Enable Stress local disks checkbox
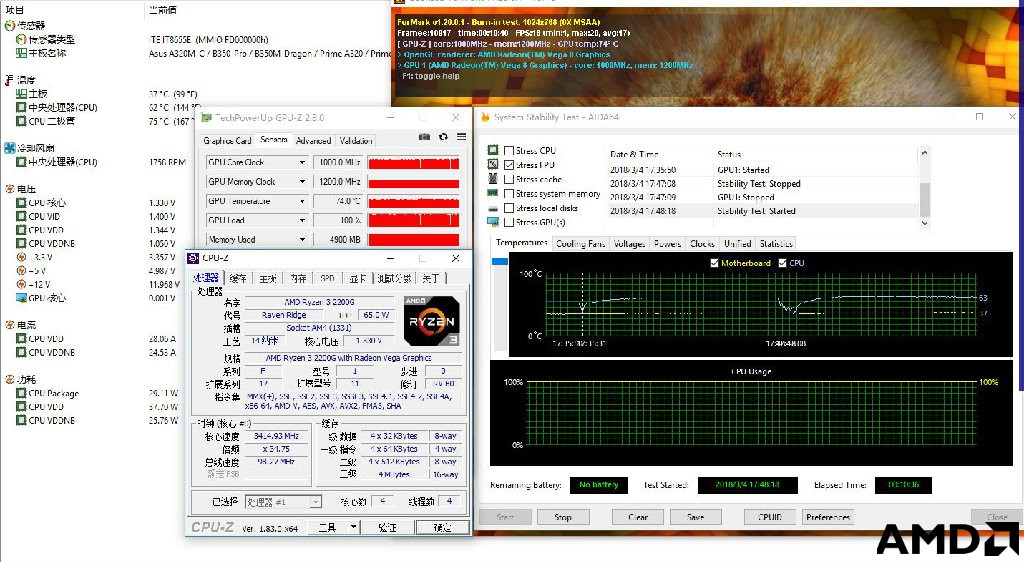1024x562 pixels. coord(509,208)
